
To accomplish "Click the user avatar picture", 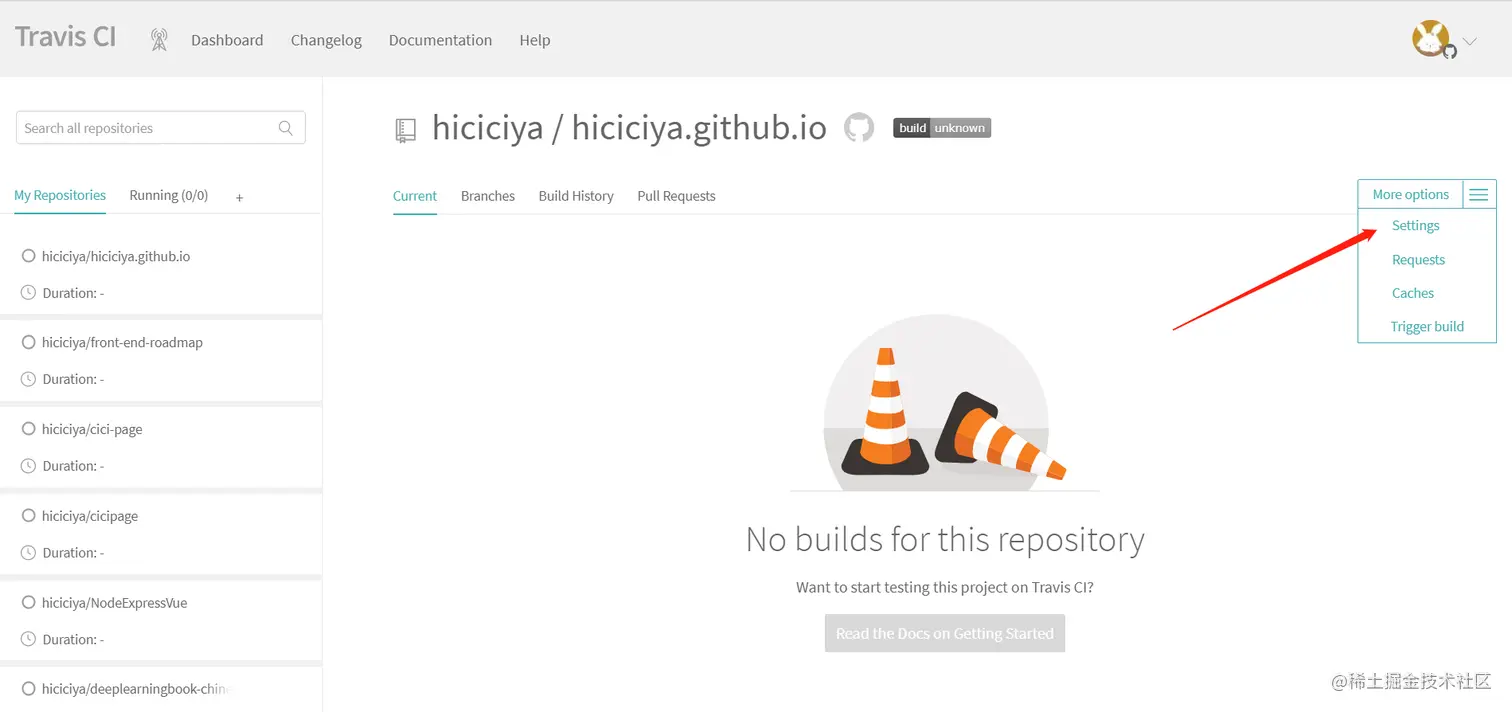I will coord(1431,39).
